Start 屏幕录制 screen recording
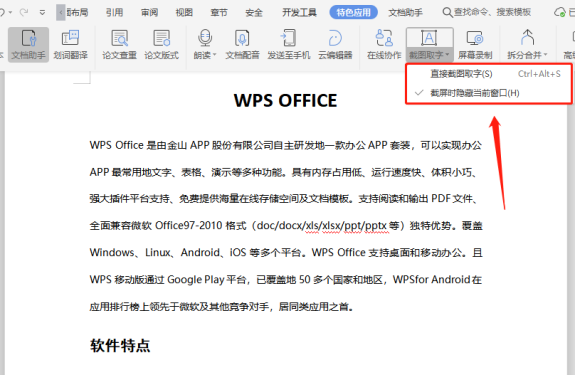This screenshot has width=576, height=376. (475, 44)
